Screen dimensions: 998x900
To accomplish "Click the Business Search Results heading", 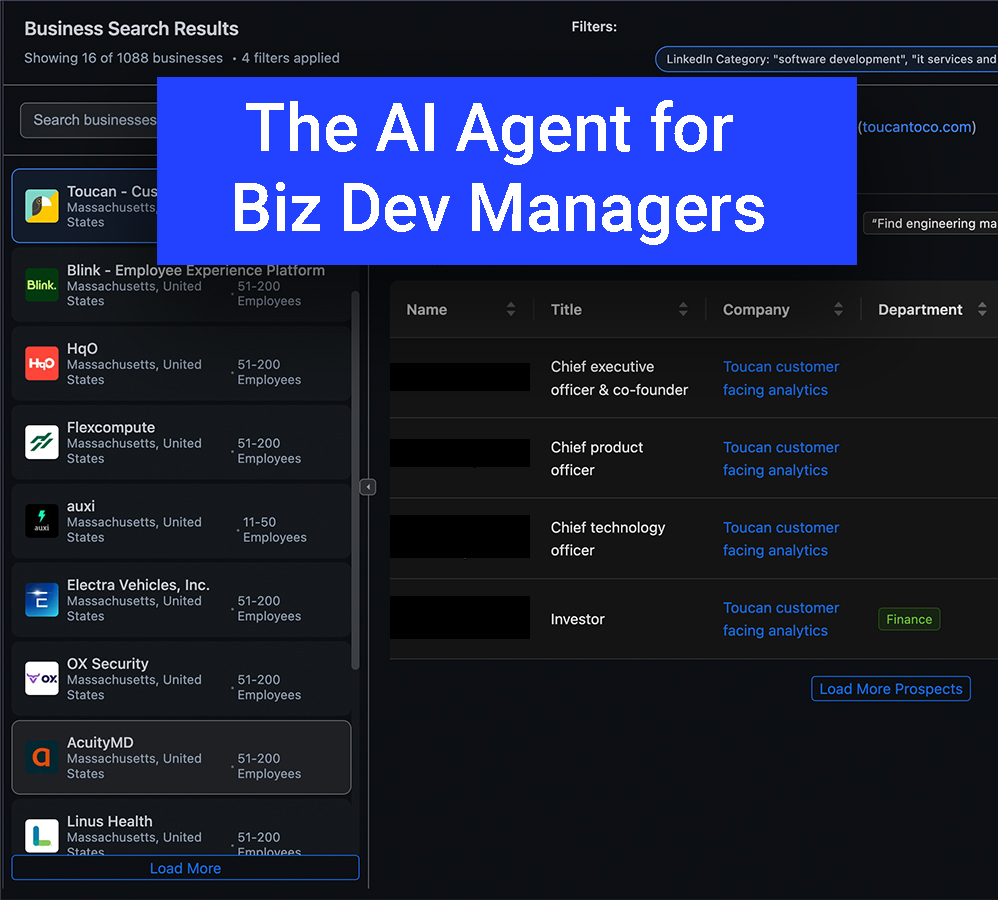I will 131,29.
